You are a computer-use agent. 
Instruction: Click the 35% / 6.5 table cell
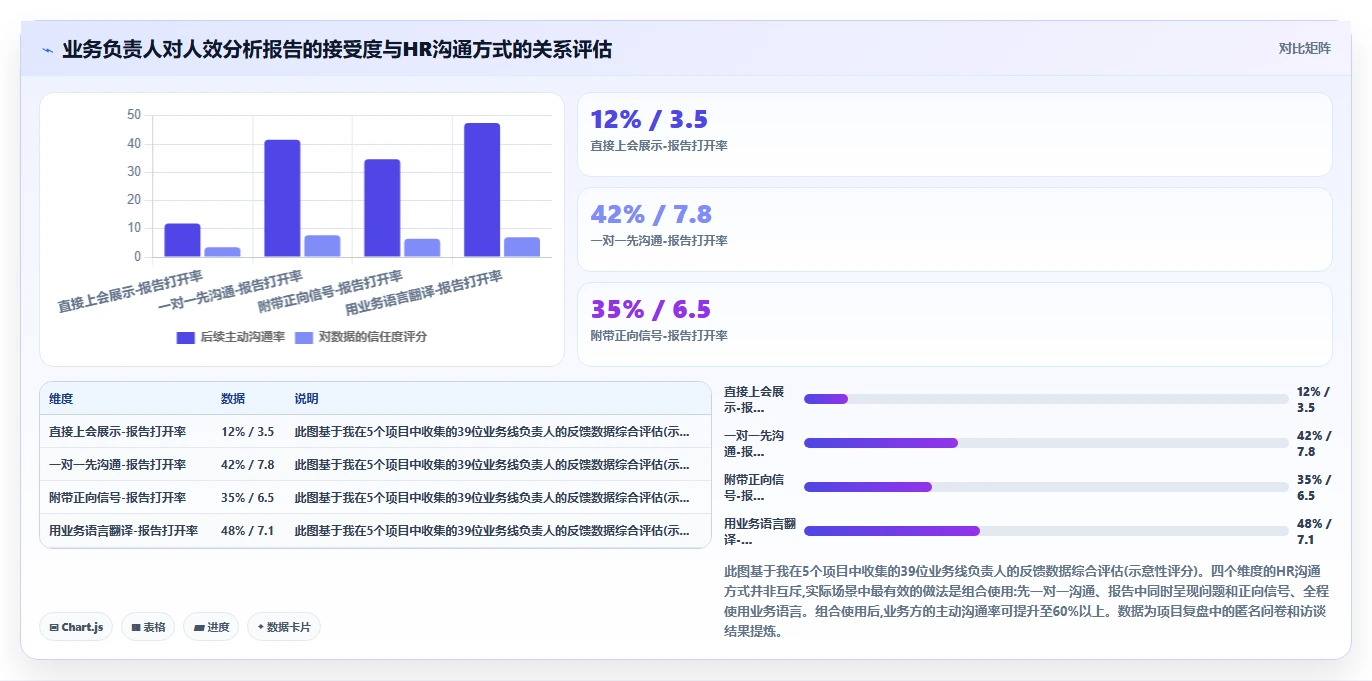(x=247, y=498)
